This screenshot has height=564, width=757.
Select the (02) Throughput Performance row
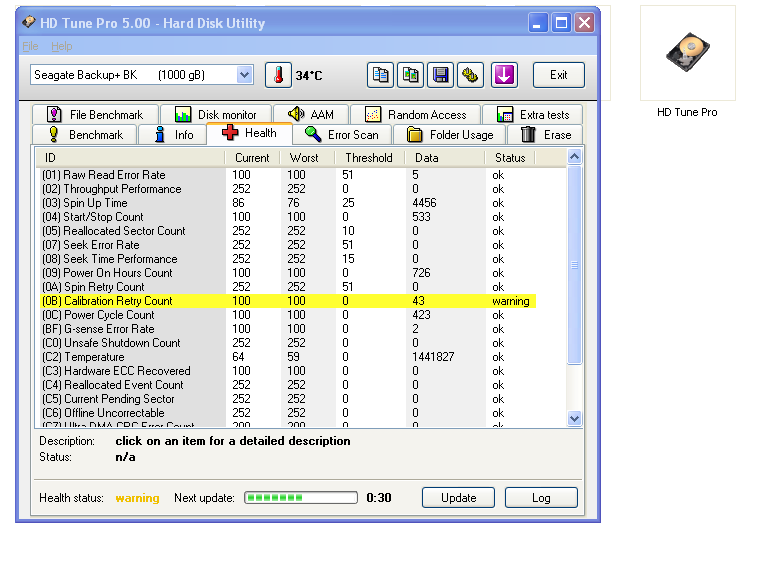[288, 189]
